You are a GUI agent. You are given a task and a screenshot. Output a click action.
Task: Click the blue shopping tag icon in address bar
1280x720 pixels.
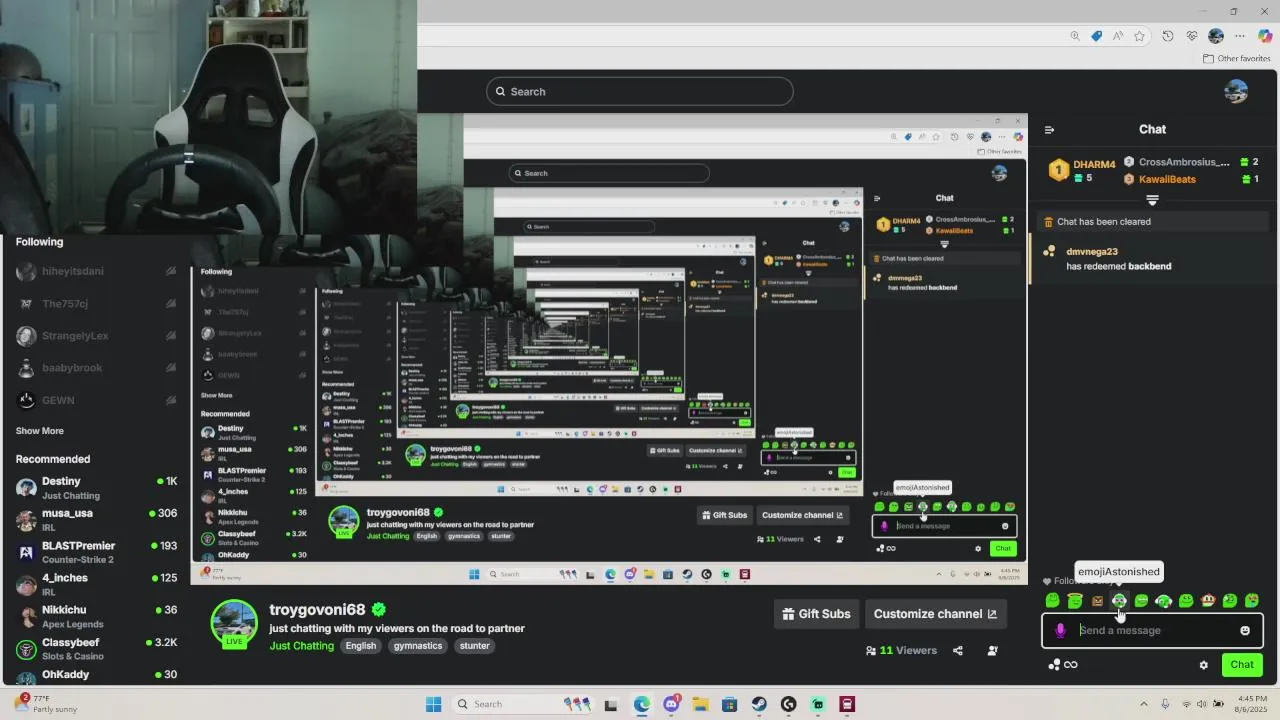pos(1097,36)
